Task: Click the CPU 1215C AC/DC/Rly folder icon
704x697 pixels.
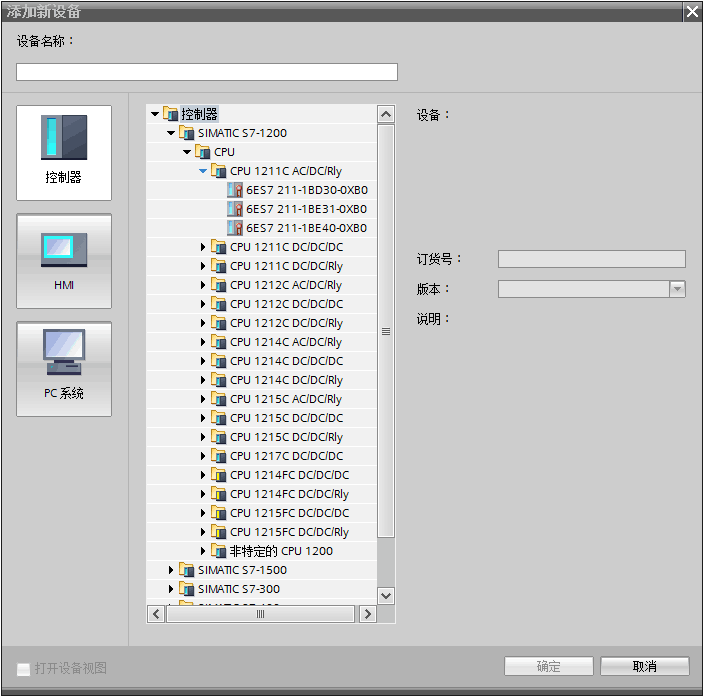Action: point(219,399)
